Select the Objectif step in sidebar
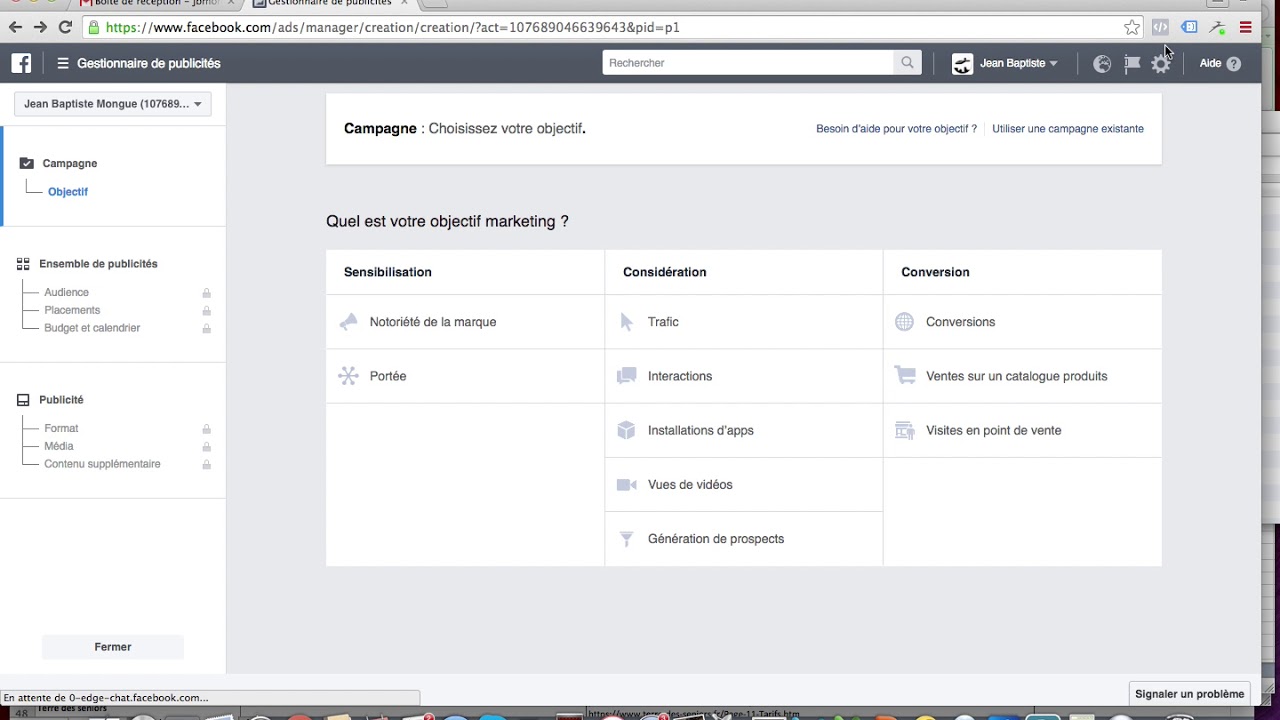 68,192
